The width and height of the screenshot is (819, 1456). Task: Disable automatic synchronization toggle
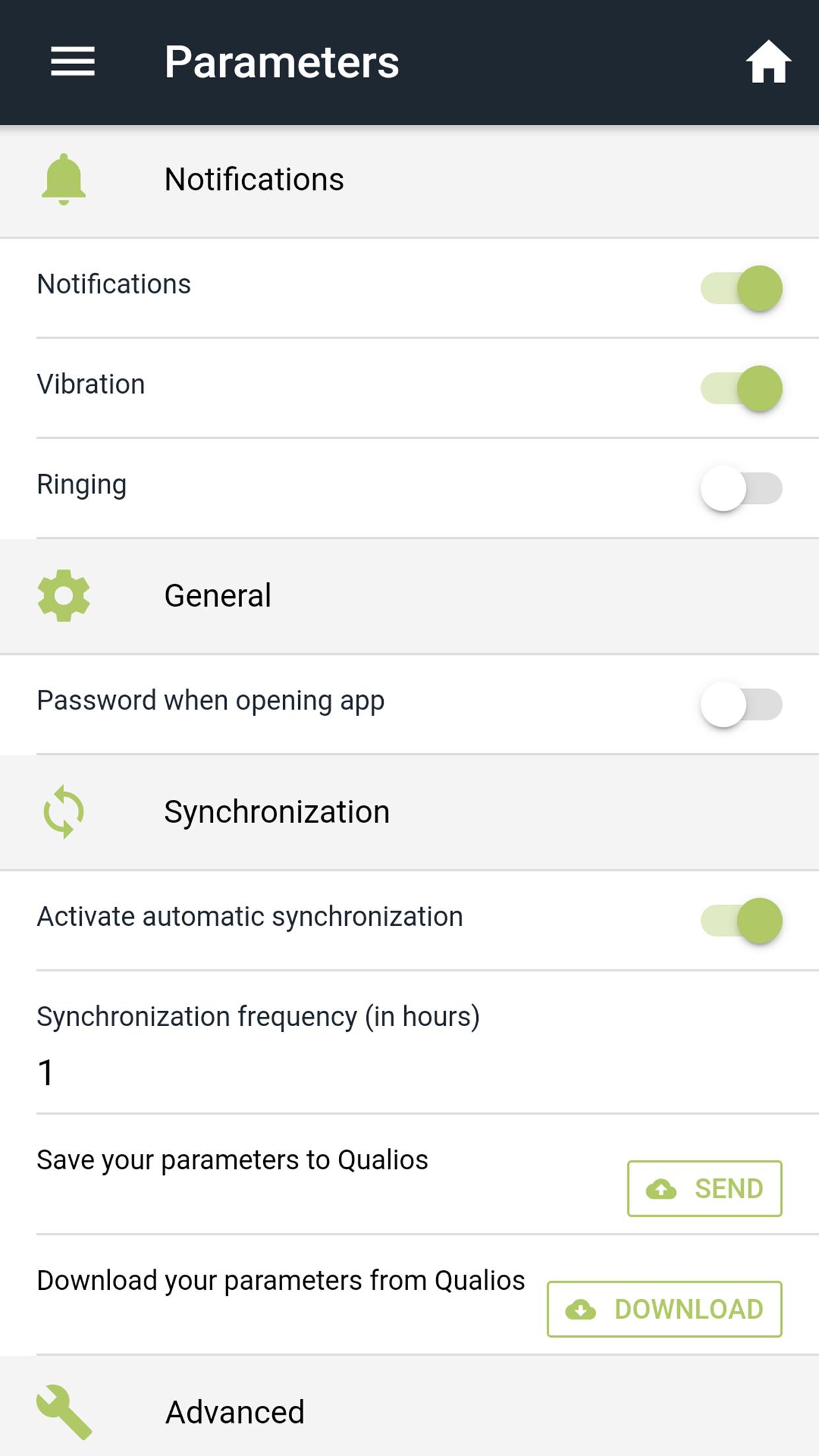[741, 921]
